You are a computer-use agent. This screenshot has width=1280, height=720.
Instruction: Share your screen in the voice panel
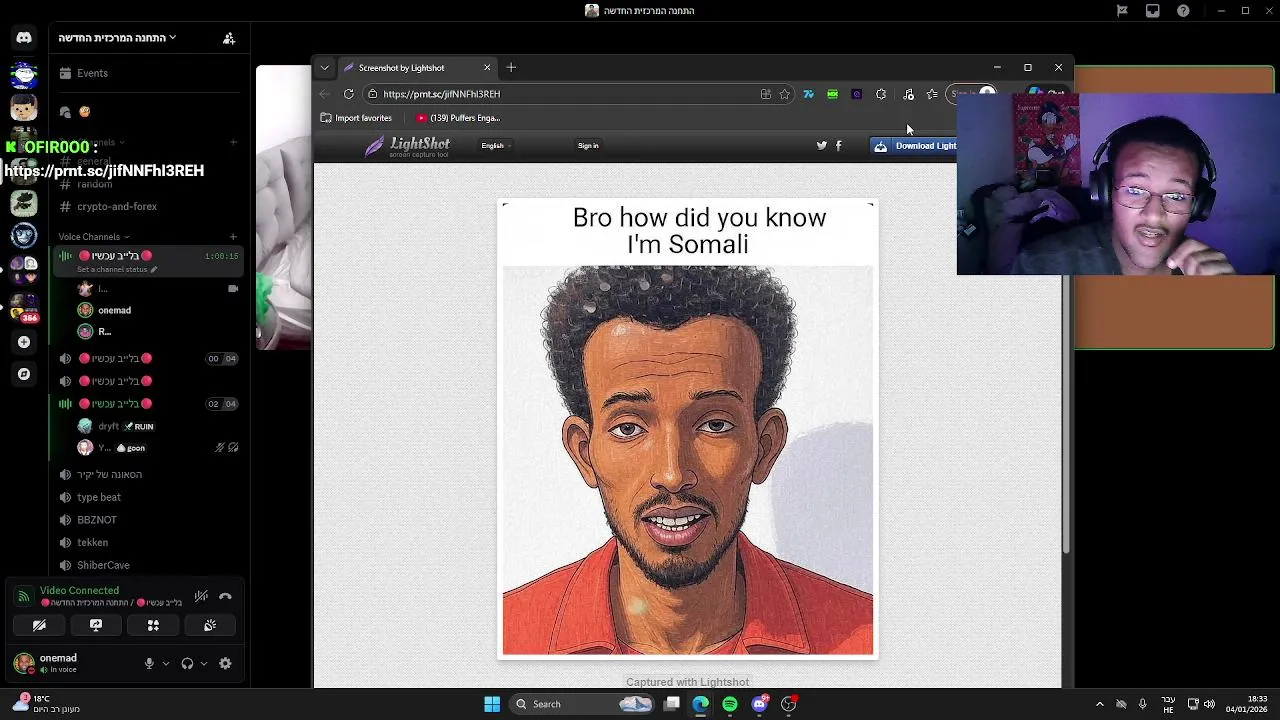[x=96, y=625]
